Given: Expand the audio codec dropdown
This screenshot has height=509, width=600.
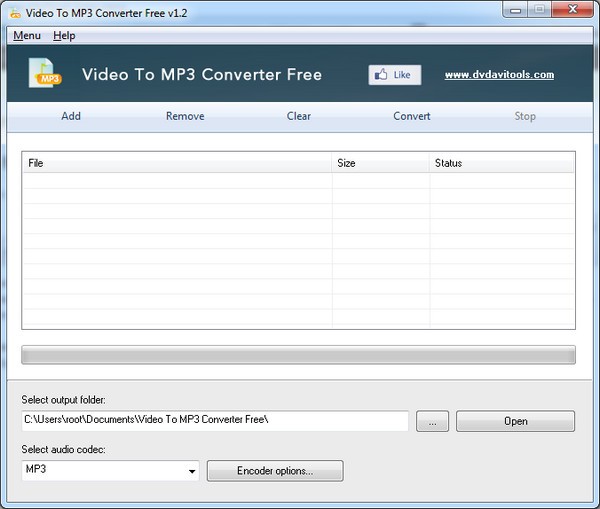Looking at the screenshot, I should coord(191,471).
